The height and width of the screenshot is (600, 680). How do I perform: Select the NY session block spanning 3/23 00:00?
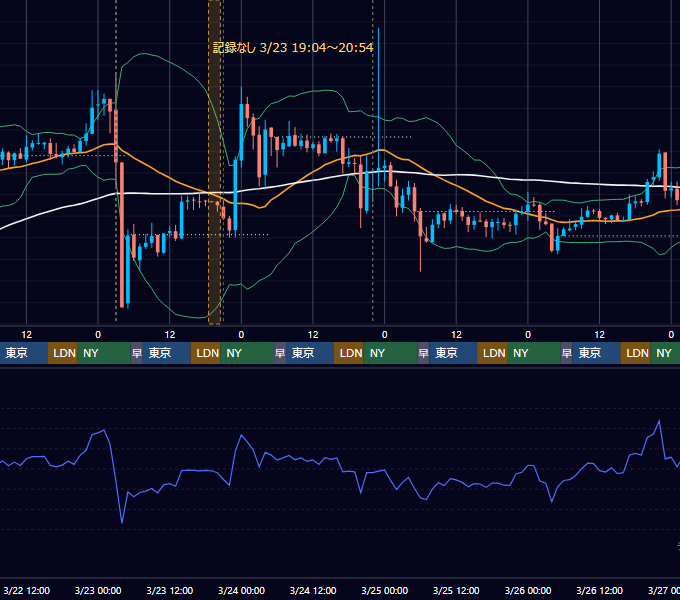point(104,353)
